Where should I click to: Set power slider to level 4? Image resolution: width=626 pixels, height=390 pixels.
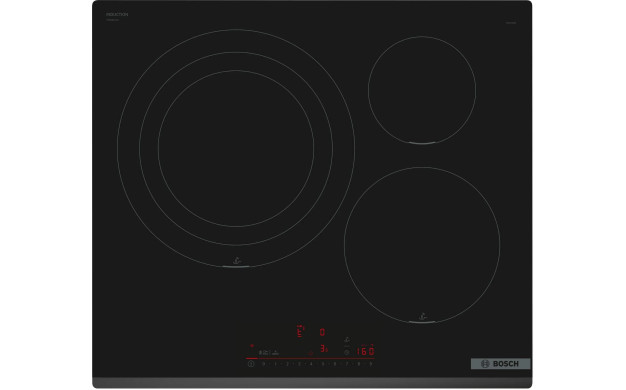point(311,364)
